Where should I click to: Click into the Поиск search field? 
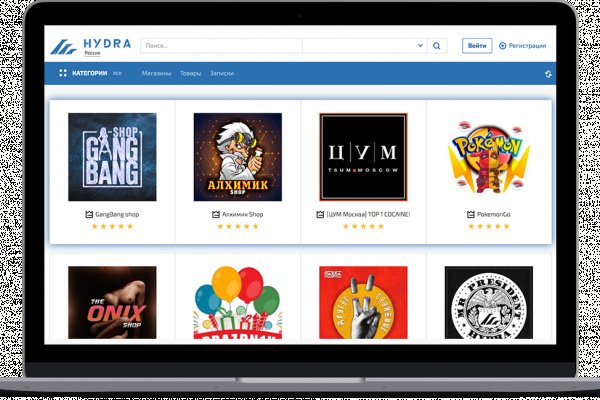click(220, 46)
